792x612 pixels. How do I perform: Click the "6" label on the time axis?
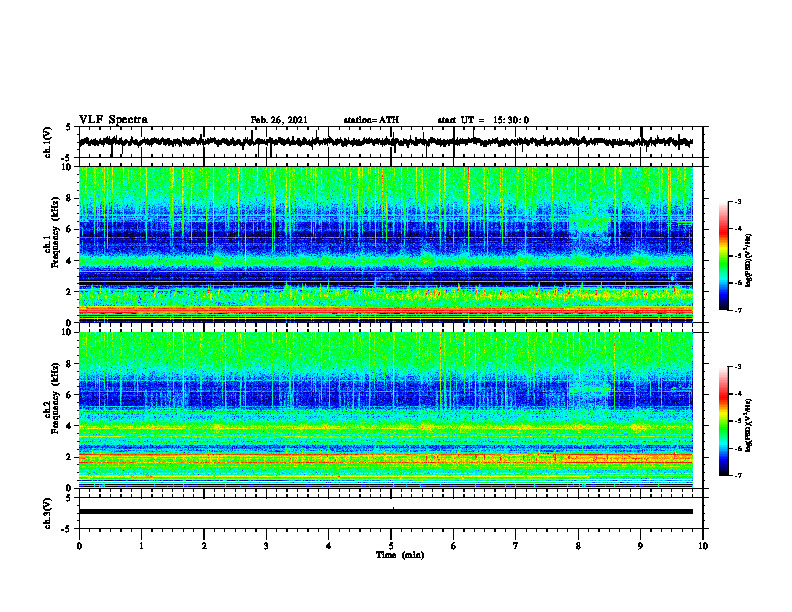tap(454, 546)
